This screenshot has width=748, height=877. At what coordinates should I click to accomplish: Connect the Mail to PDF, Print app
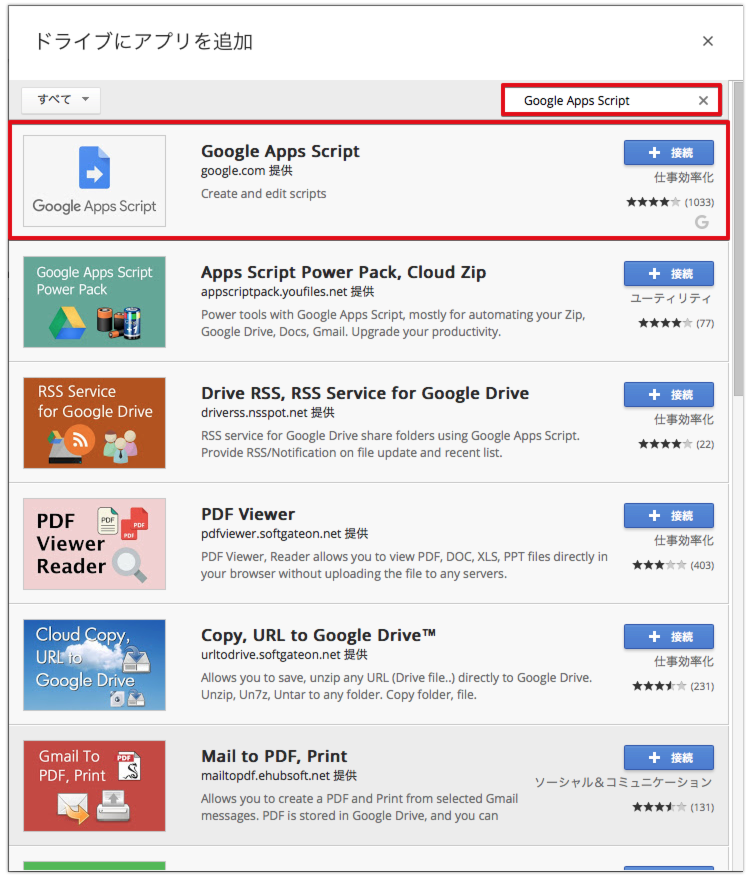point(668,757)
